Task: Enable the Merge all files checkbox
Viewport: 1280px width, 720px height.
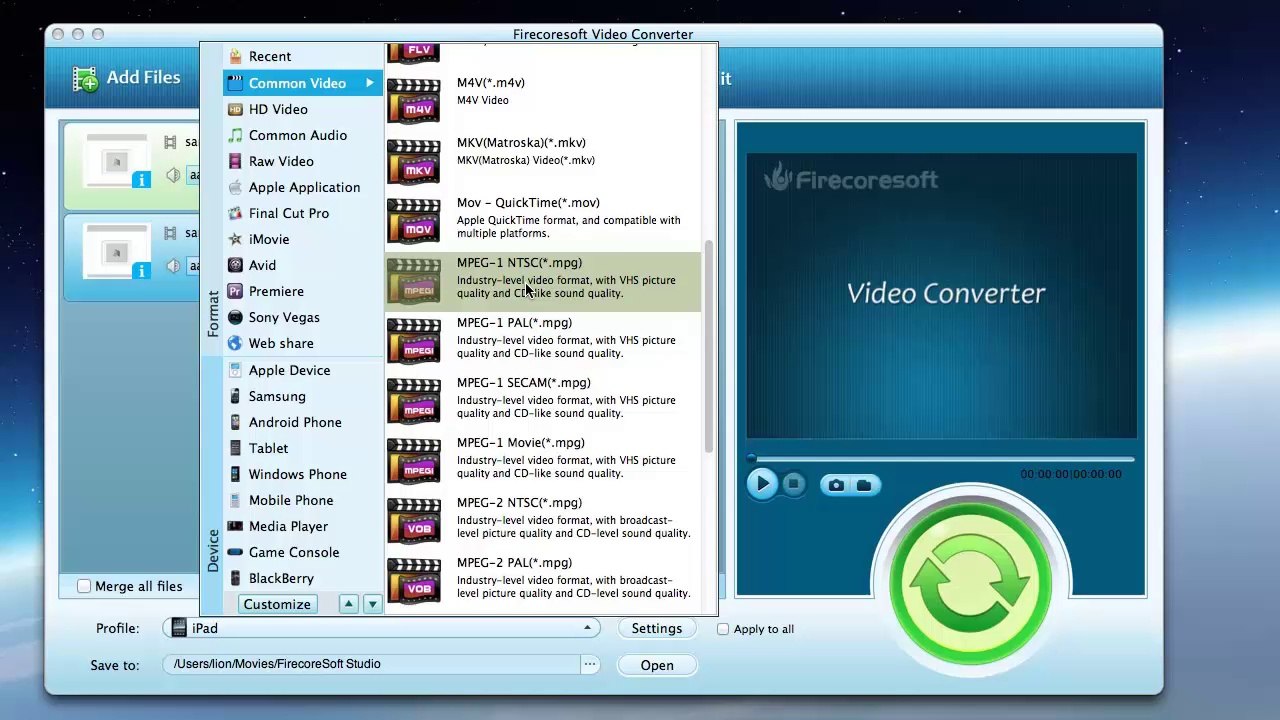Action: click(84, 586)
